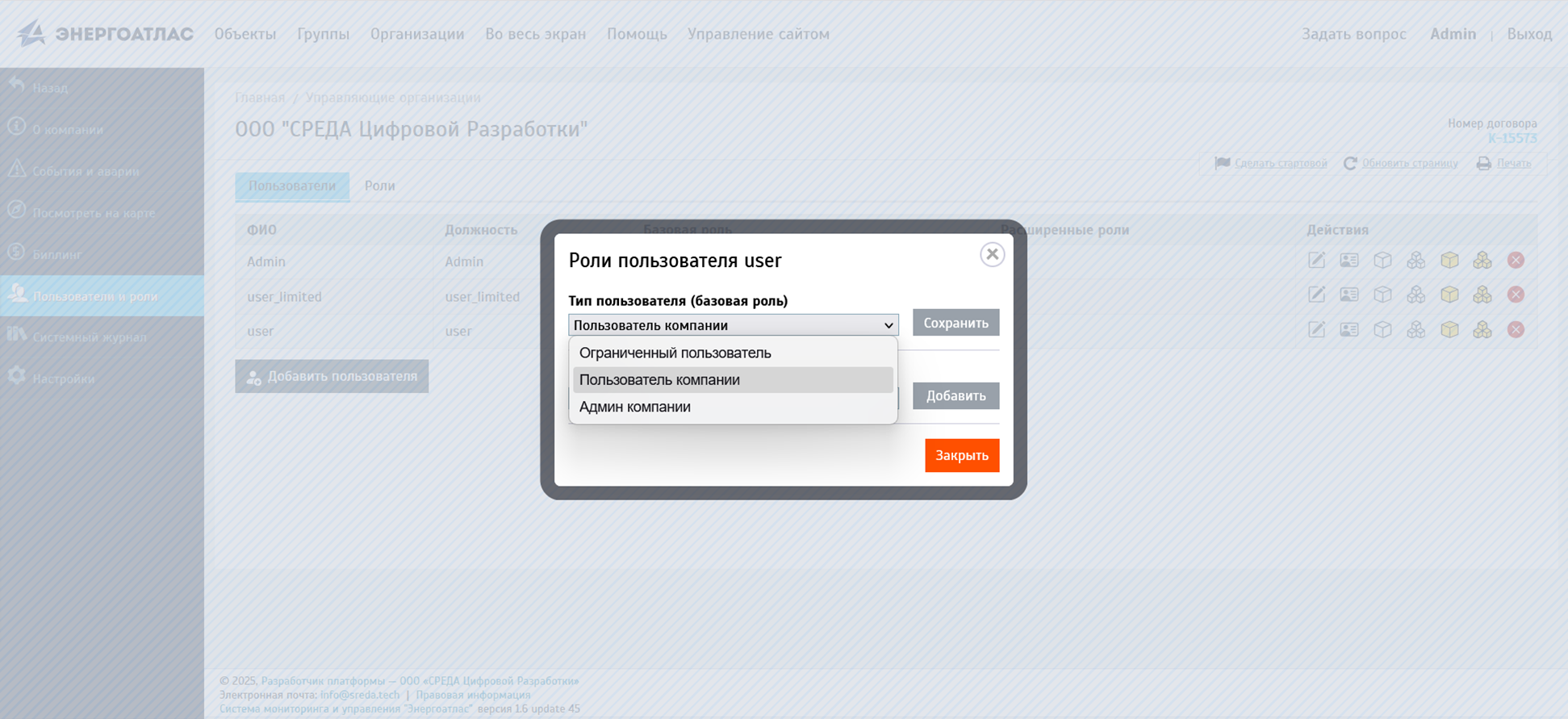This screenshot has height=719, width=1568.
Task: Click yellow cube icon in user_limited row
Action: point(1449,295)
